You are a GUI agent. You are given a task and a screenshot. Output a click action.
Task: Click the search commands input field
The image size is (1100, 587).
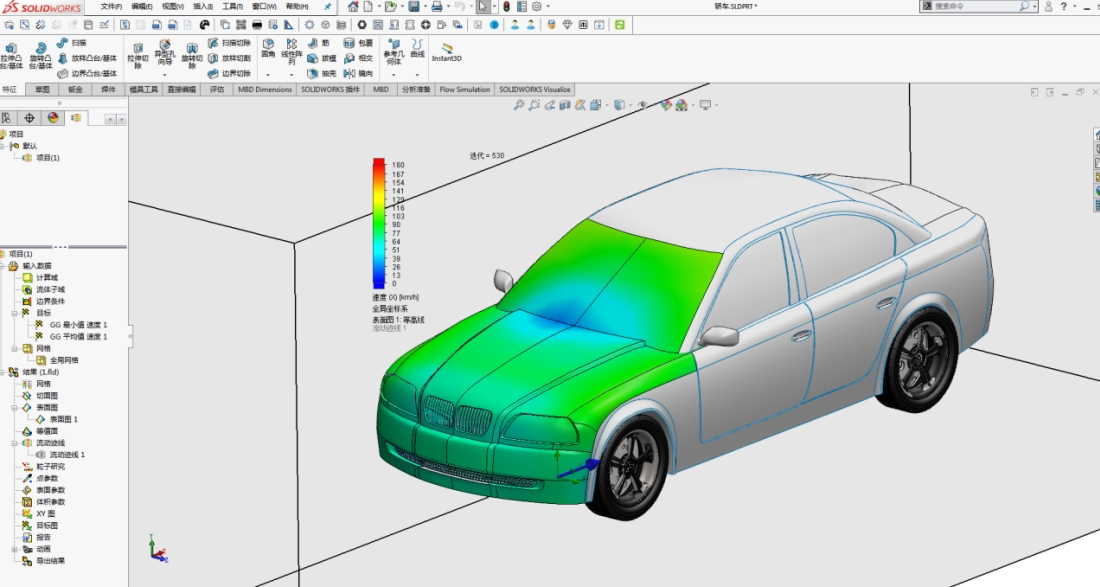point(977,6)
